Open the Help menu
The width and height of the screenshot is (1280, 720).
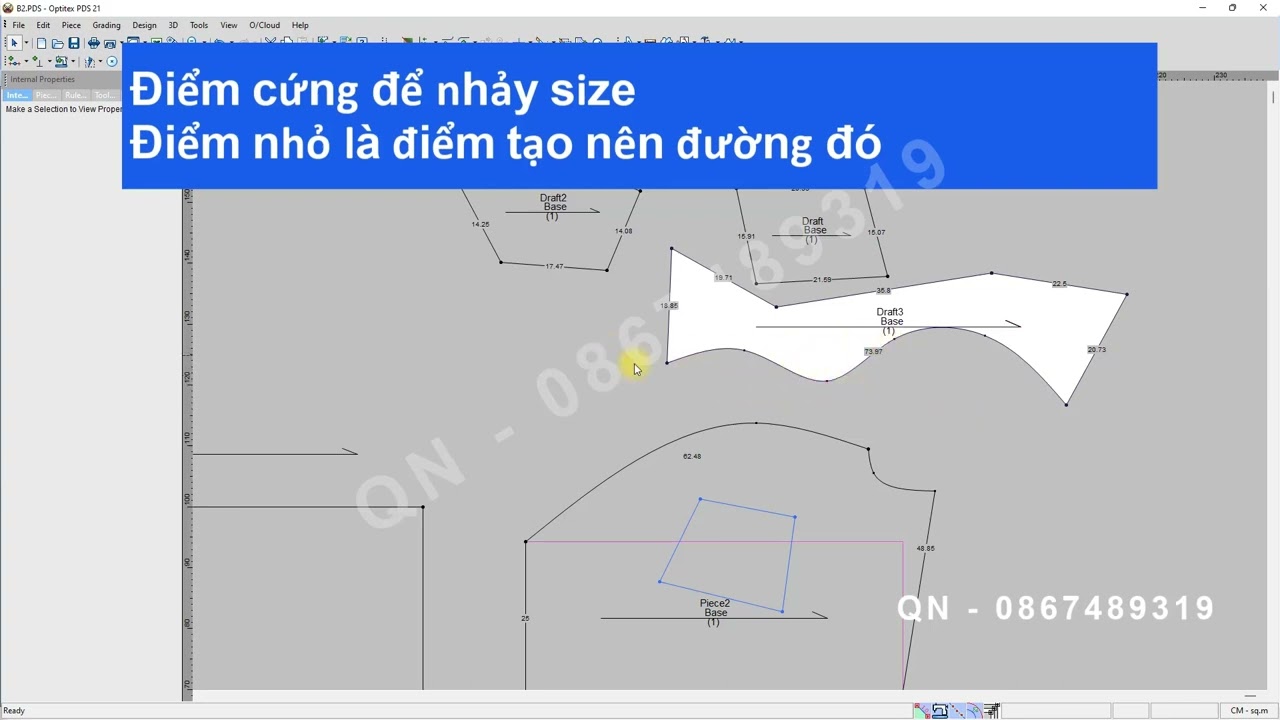point(300,25)
